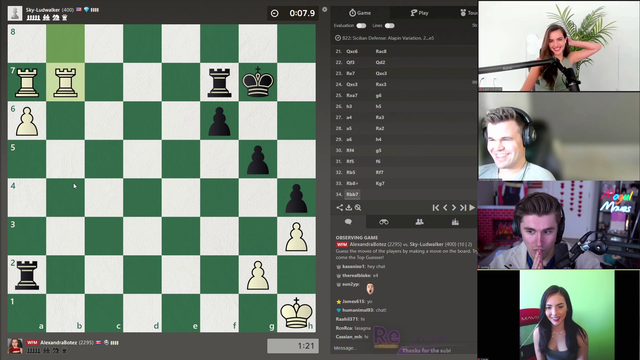Screen dimensions: 640x360
Task: Click the emote posted by sun2yp
Action: [x=370, y=289]
